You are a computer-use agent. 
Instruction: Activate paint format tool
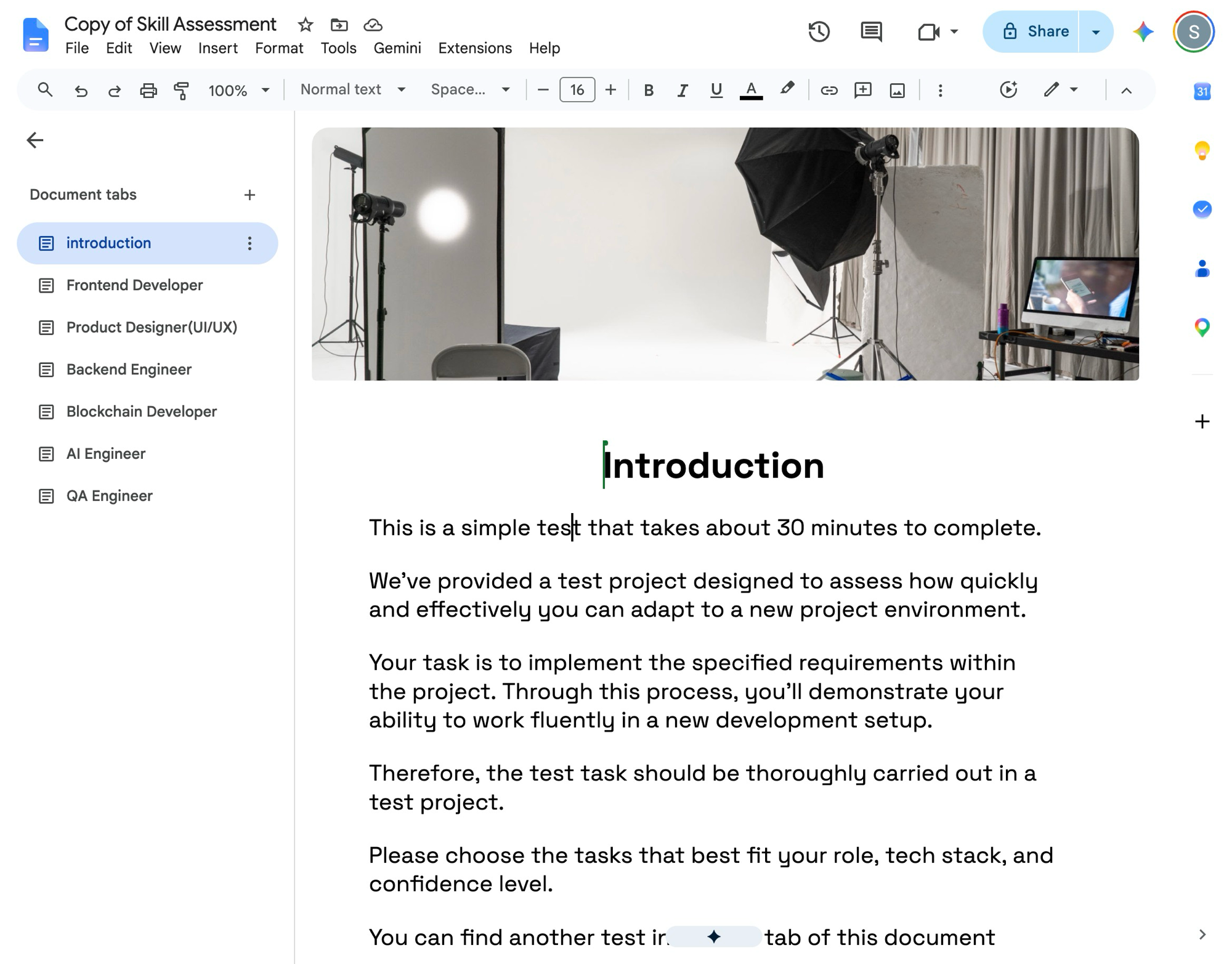[181, 90]
